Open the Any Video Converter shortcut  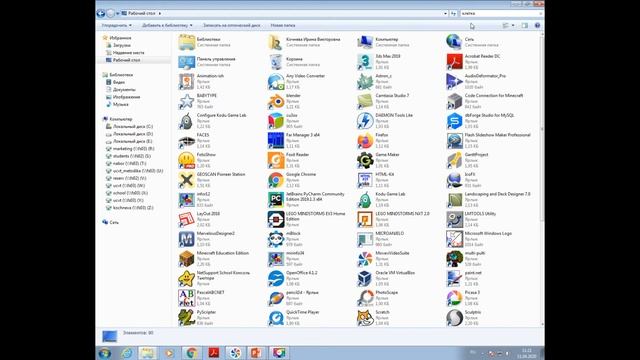[297, 81]
